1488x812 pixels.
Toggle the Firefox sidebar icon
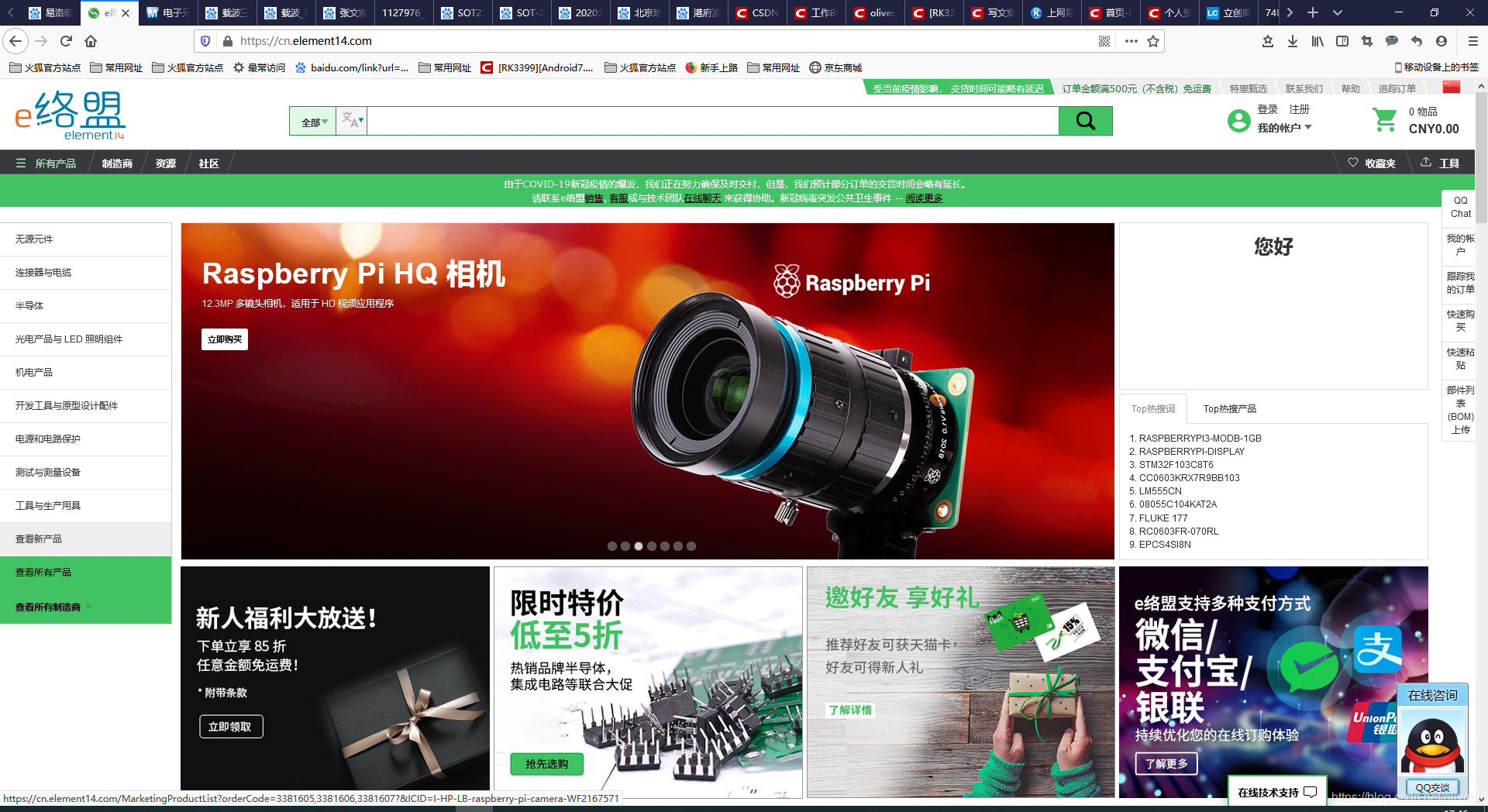click(1342, 41)
